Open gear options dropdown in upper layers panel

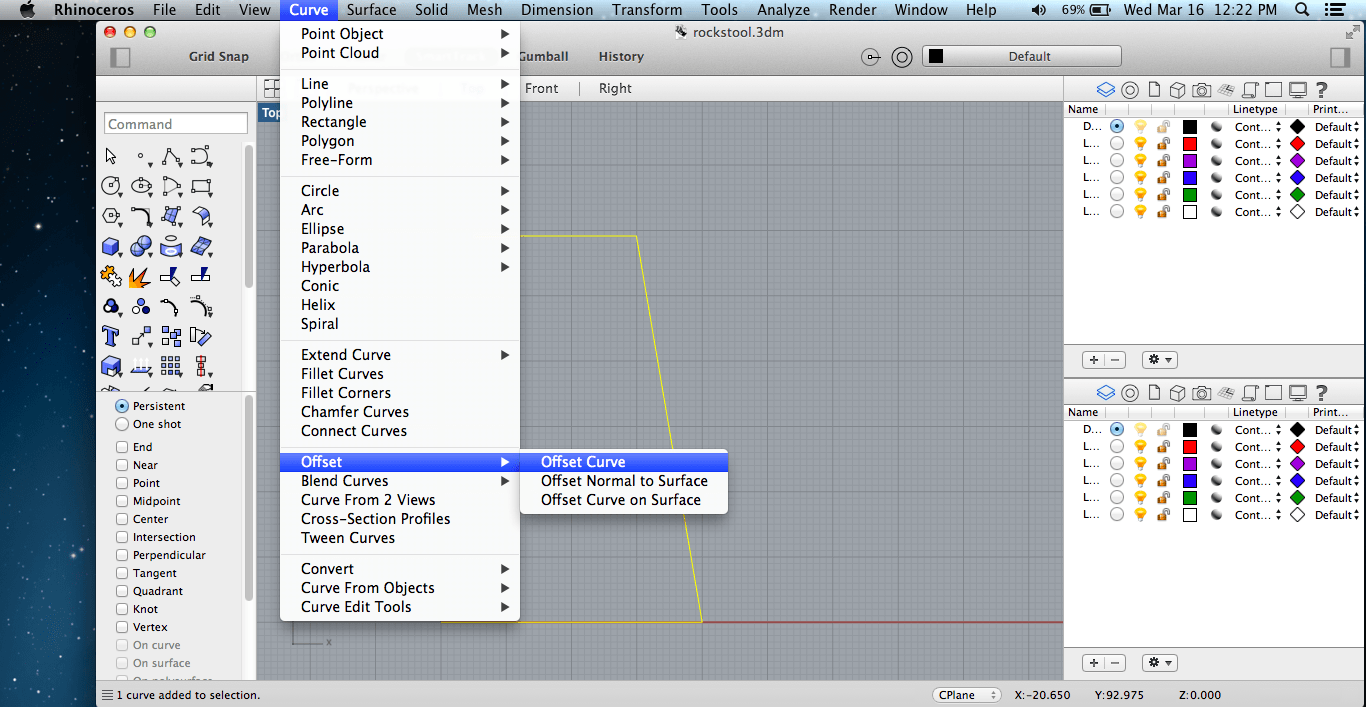[x=1161, y=360]
